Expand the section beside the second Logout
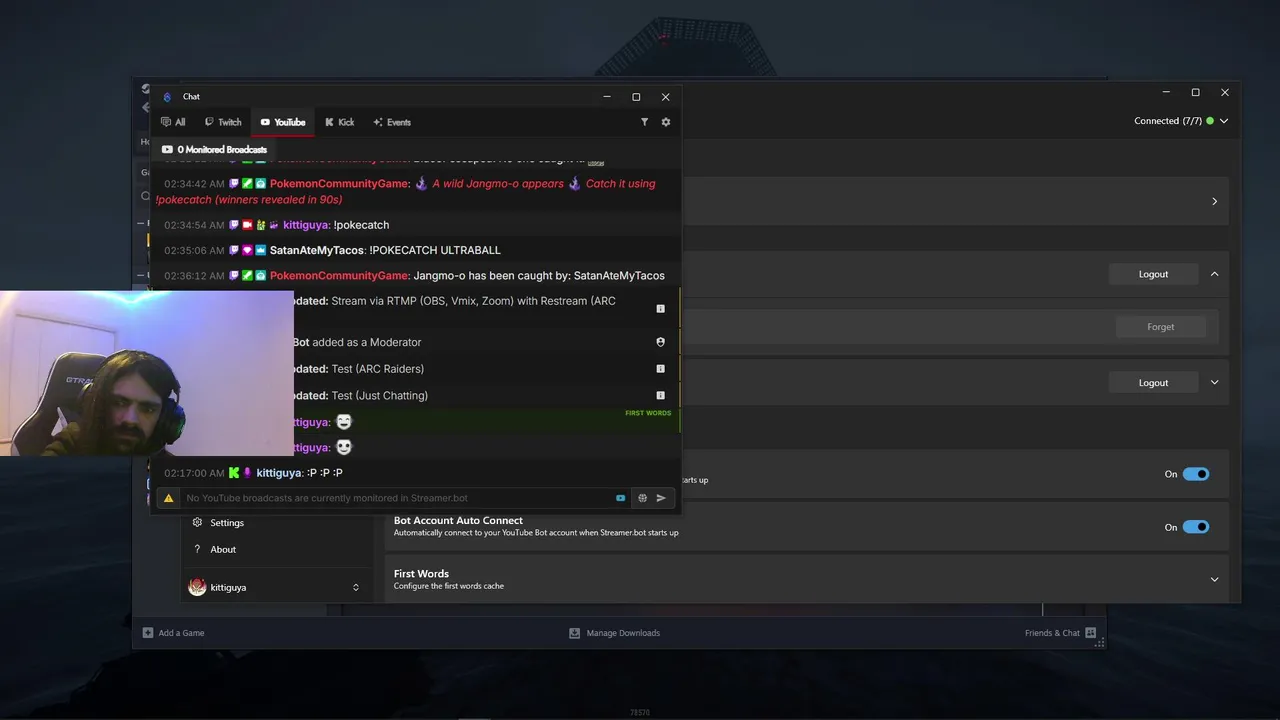 [x=1215, y=382]
